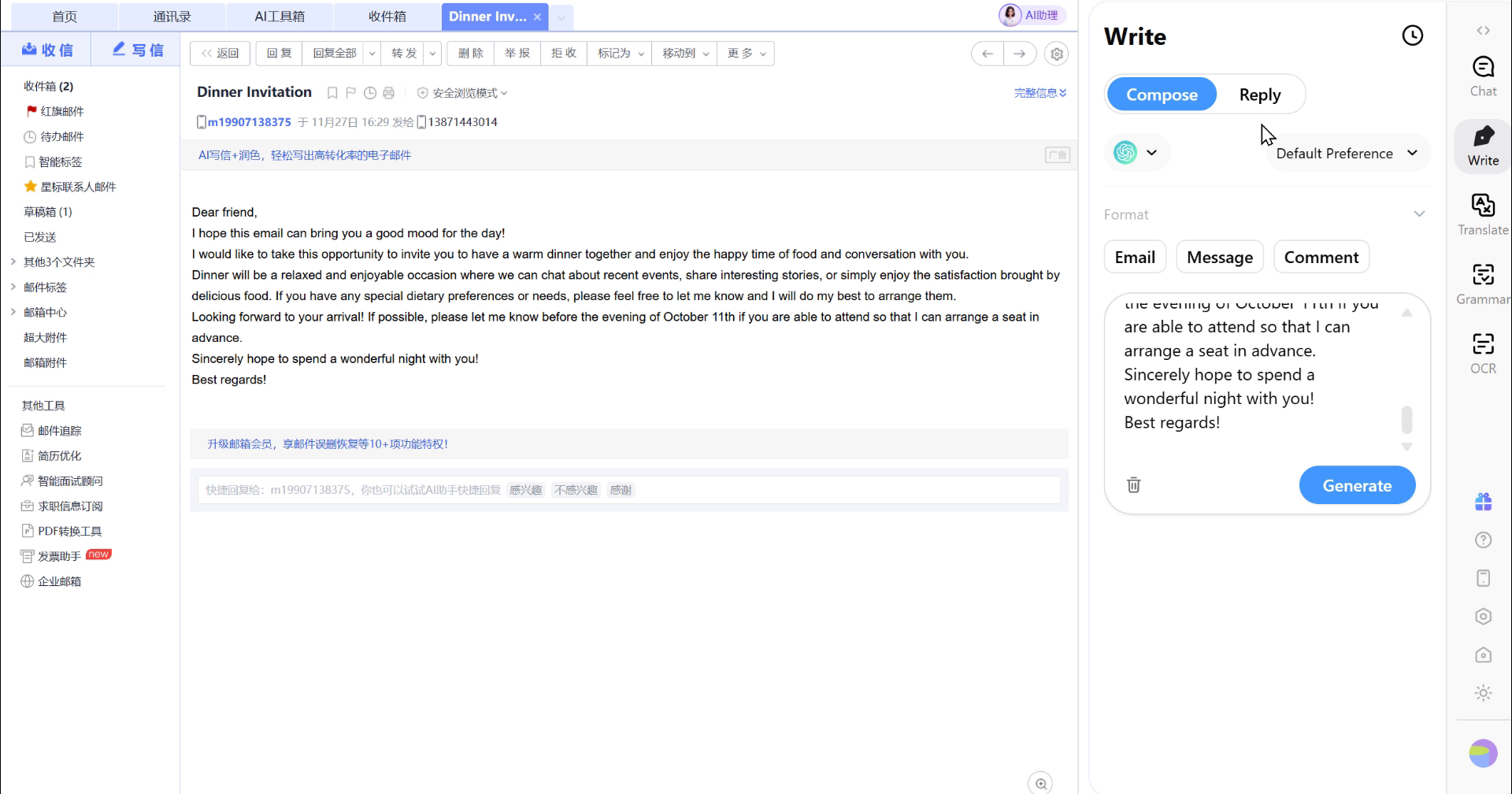Open the Default Preference dropdown
This screenshot has width=1512, height=794.
(1346, 154)
